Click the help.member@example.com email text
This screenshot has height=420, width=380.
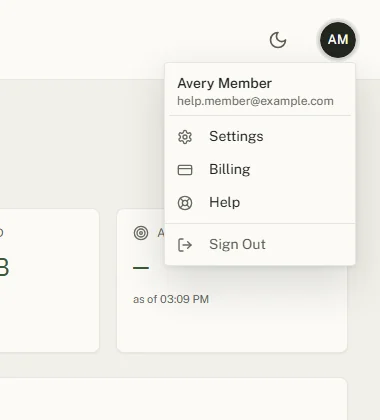click(x=255, y=101)
